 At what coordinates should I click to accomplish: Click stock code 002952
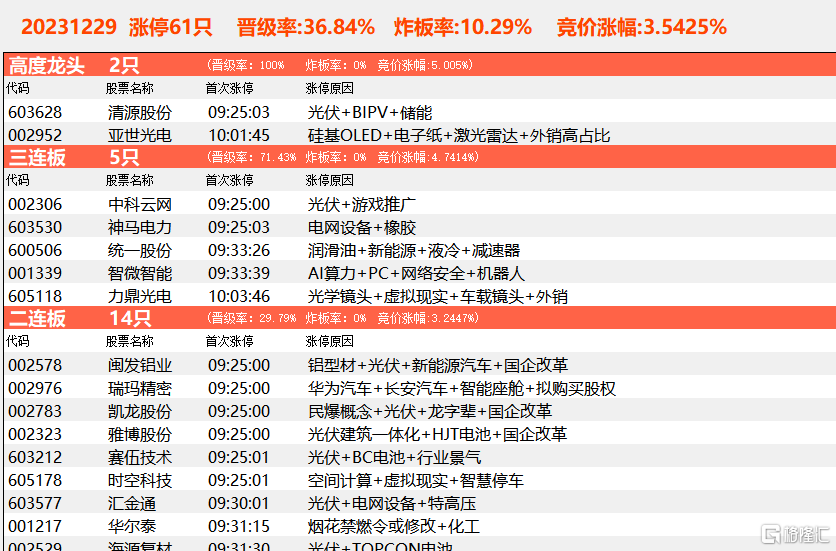click(35, 135)
